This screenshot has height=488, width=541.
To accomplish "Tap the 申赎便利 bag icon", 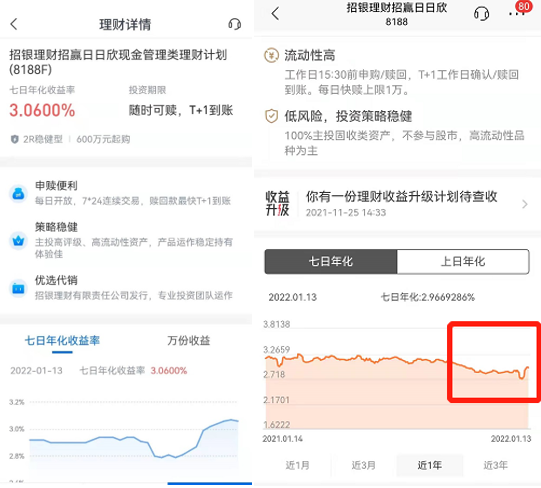I will click(18, 194).
